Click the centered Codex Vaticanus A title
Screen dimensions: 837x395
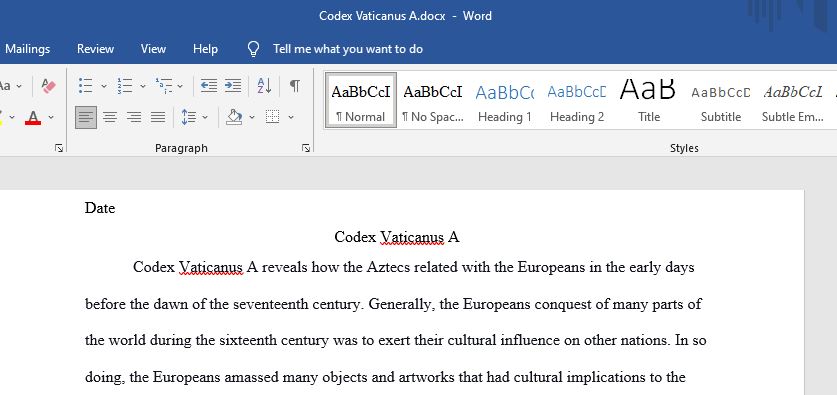[x=397, y=237]
